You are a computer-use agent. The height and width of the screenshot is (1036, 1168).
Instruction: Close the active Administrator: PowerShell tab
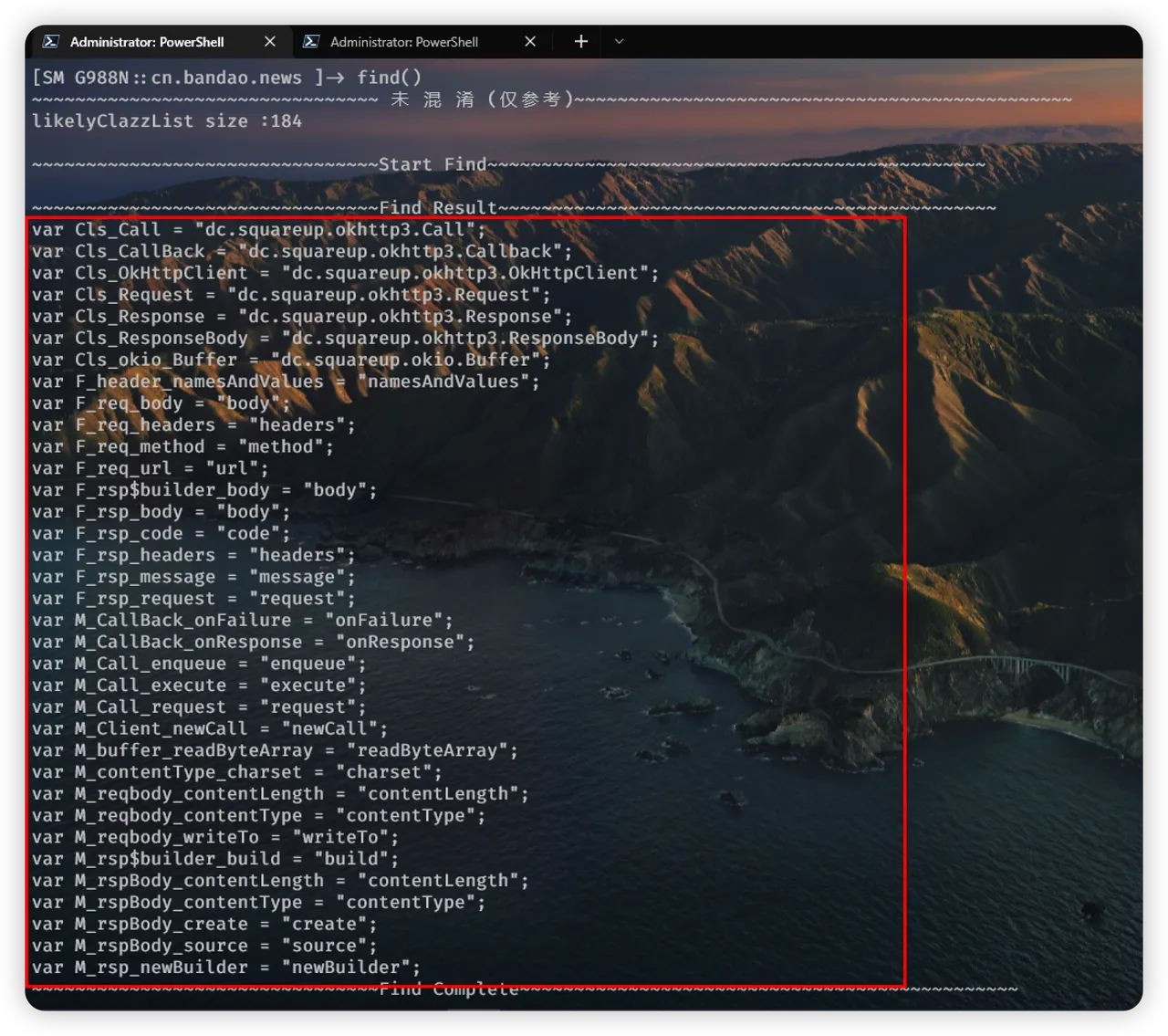coord(269,41)
